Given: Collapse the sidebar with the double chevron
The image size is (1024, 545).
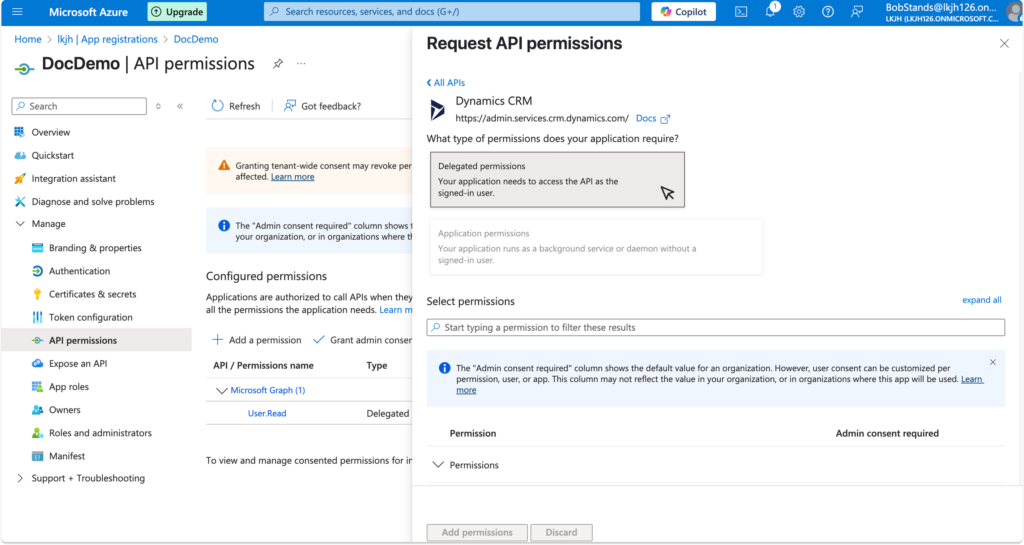Looking at the screenshot, I should tap(180, 106).
